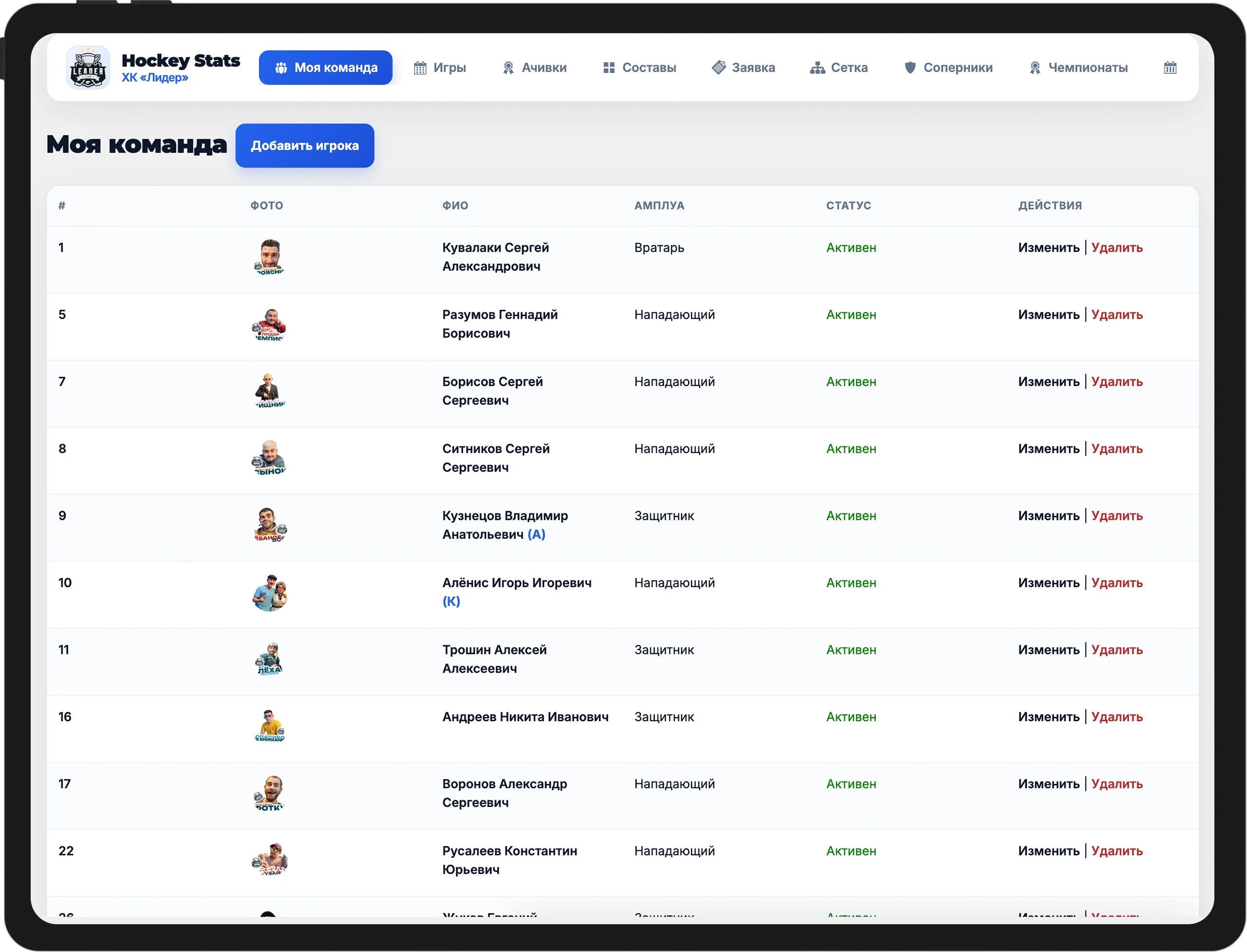Click the ticket icon next to Заявка

click(x=718, y=67)
